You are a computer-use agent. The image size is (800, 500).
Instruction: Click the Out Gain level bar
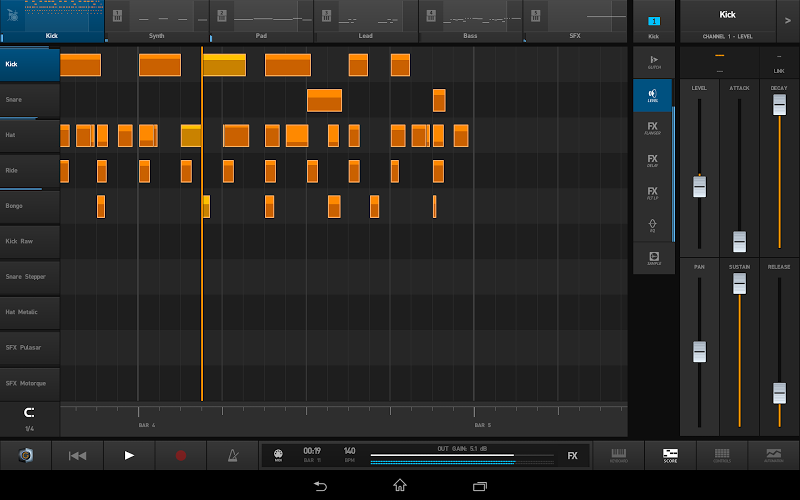click(462, 455)
